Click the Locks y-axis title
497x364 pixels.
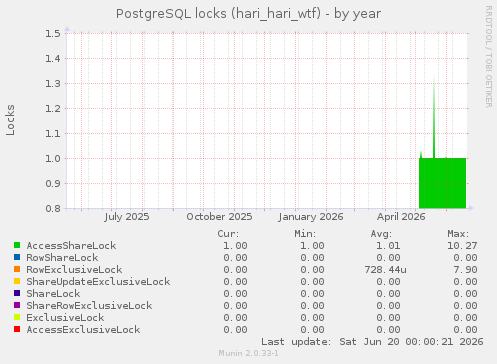coord(10,120)
